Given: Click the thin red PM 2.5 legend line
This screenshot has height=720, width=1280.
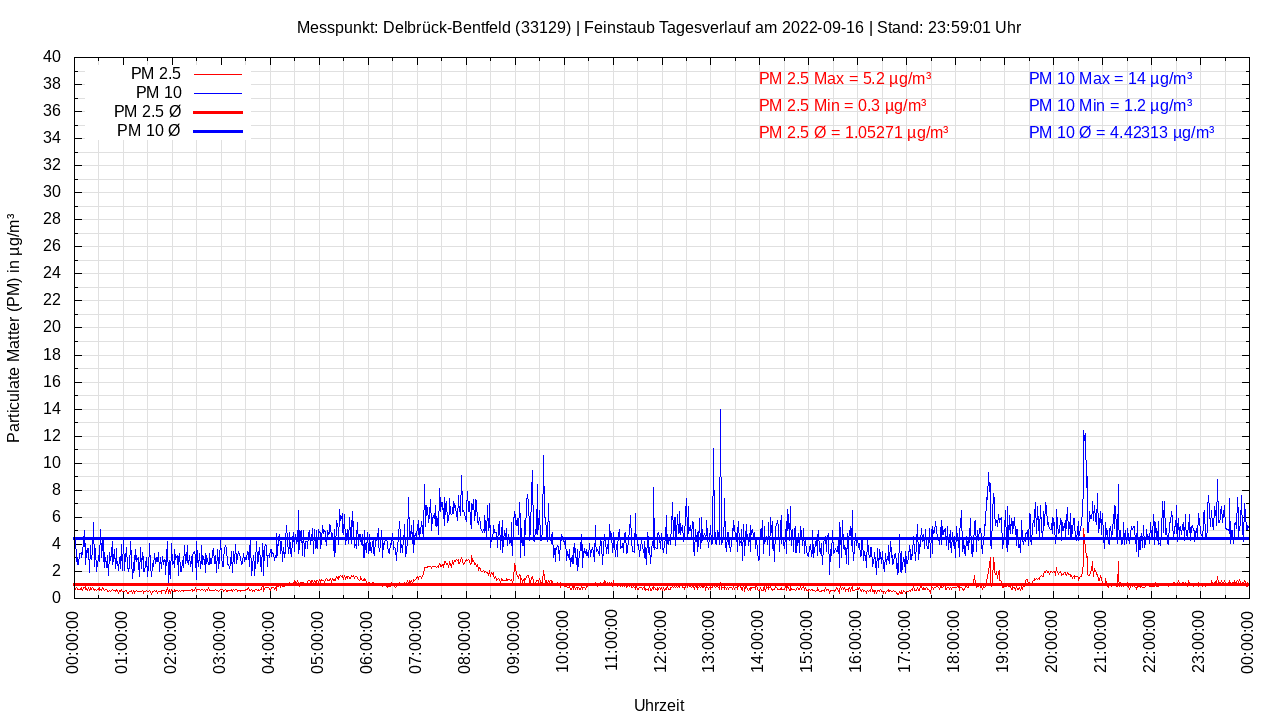Looking at the screenshot, I should click(218, 74).
